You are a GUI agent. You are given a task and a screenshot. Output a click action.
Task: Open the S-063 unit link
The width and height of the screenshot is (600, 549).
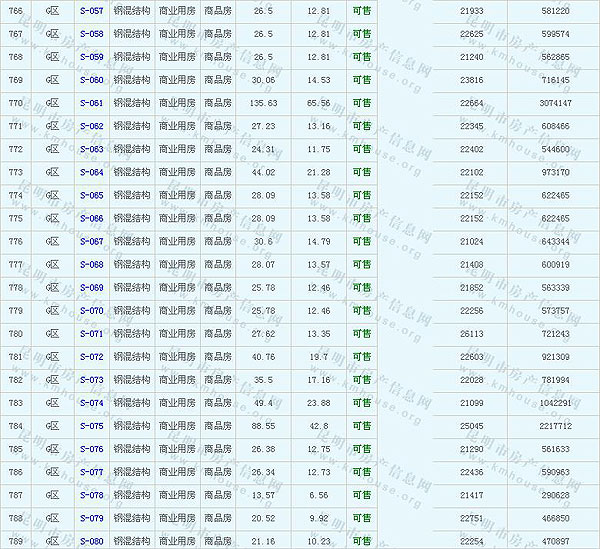click(91, 149)
